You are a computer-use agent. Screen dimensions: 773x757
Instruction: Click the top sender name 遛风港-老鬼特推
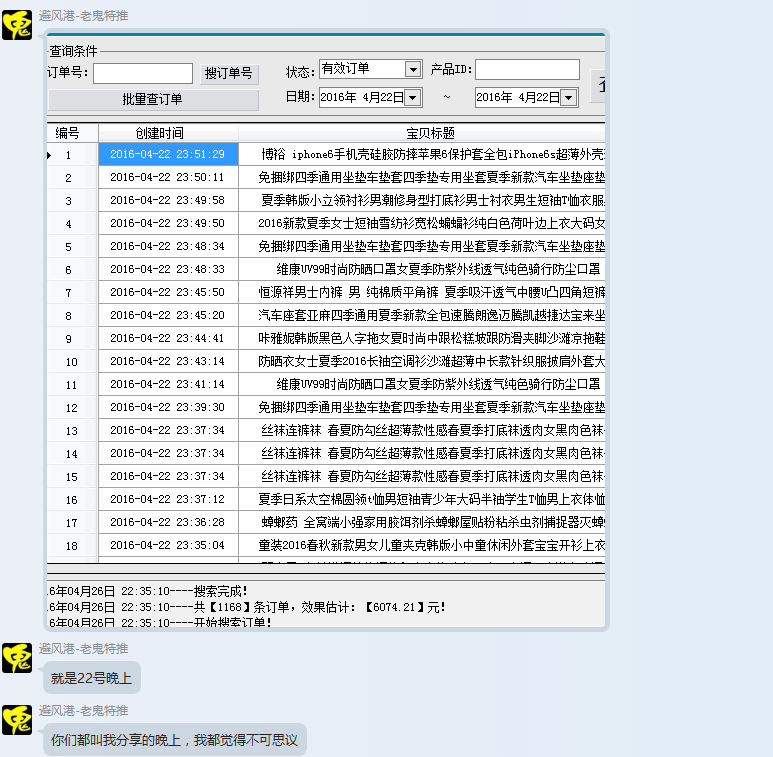pos(83,16)
